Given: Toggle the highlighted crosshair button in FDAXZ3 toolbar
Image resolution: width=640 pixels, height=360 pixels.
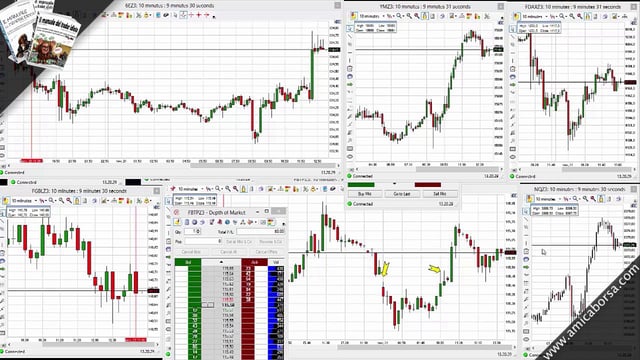Looking at the screenshot, I should [588, 17].
